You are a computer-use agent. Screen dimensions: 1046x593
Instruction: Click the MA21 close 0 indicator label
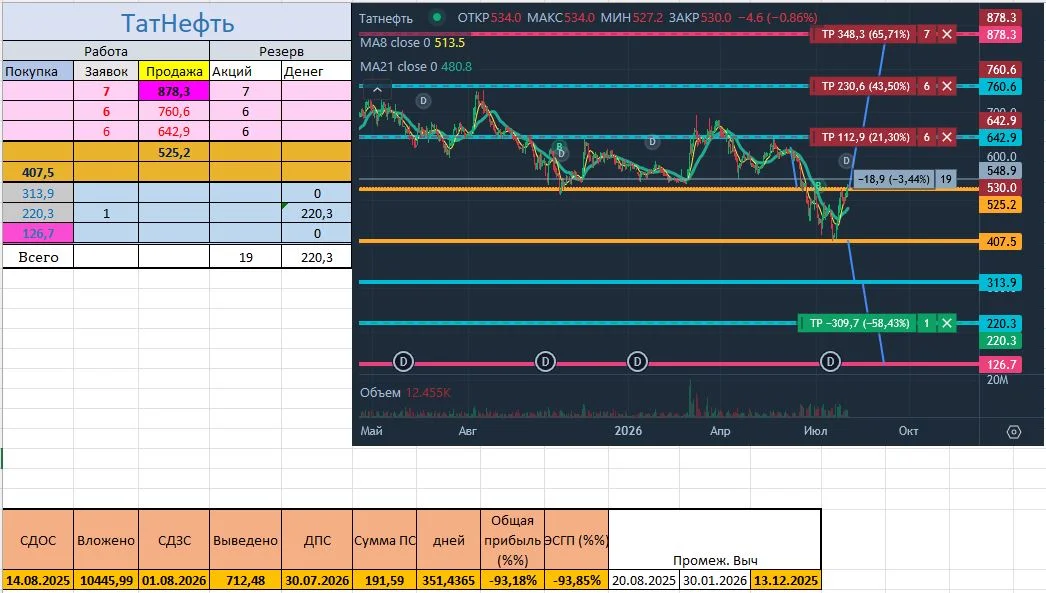pos(398,67)
